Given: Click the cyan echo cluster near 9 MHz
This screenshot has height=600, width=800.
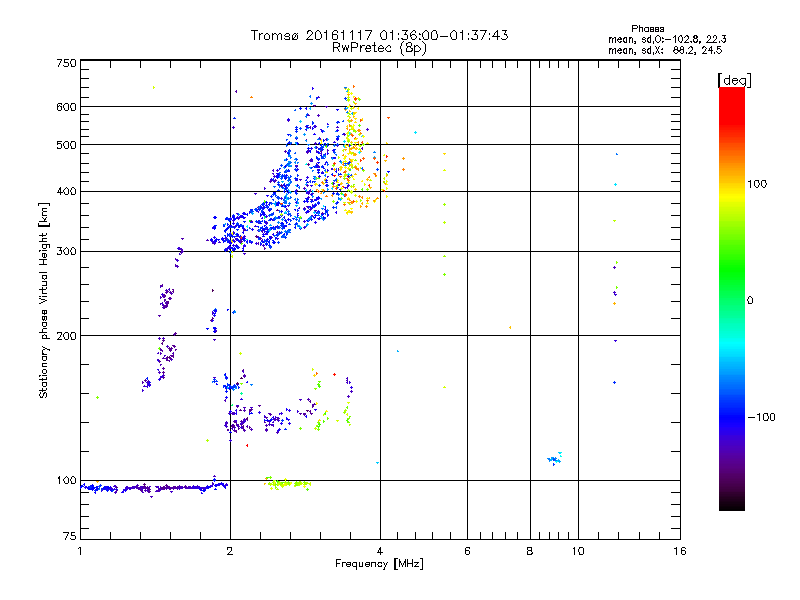Looking at the screenshot, I should [x=555, y=459].
